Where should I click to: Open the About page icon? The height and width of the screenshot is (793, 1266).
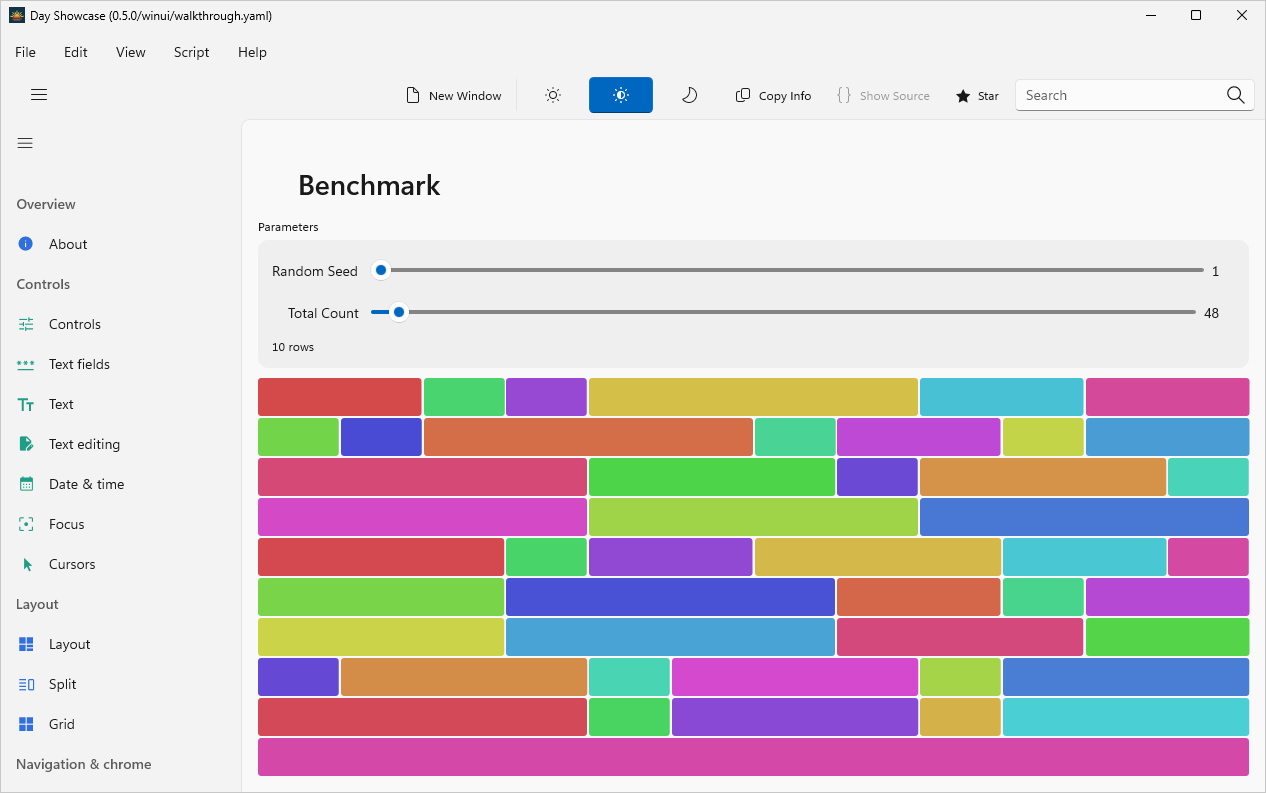[x=26, y=244]
